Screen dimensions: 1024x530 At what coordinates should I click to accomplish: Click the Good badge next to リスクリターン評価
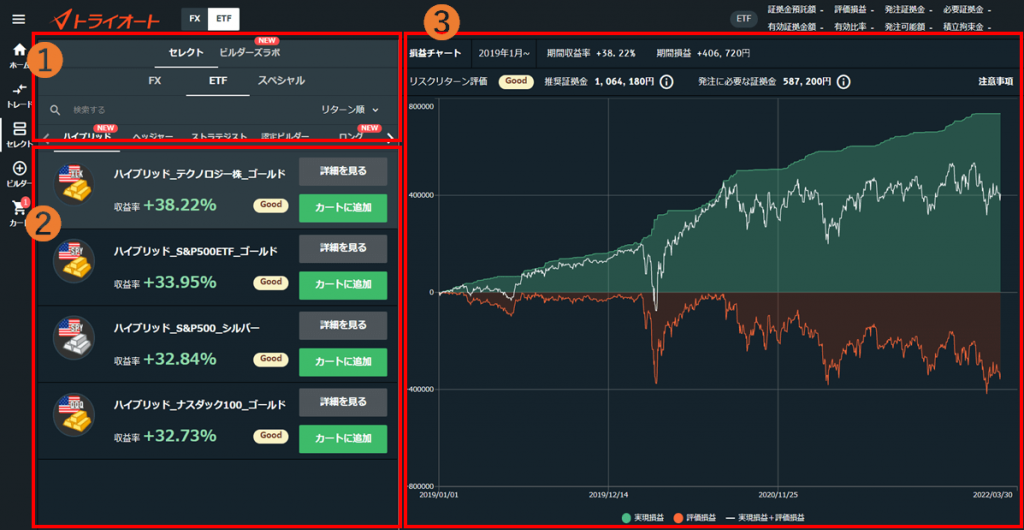[x=517, y=82]
